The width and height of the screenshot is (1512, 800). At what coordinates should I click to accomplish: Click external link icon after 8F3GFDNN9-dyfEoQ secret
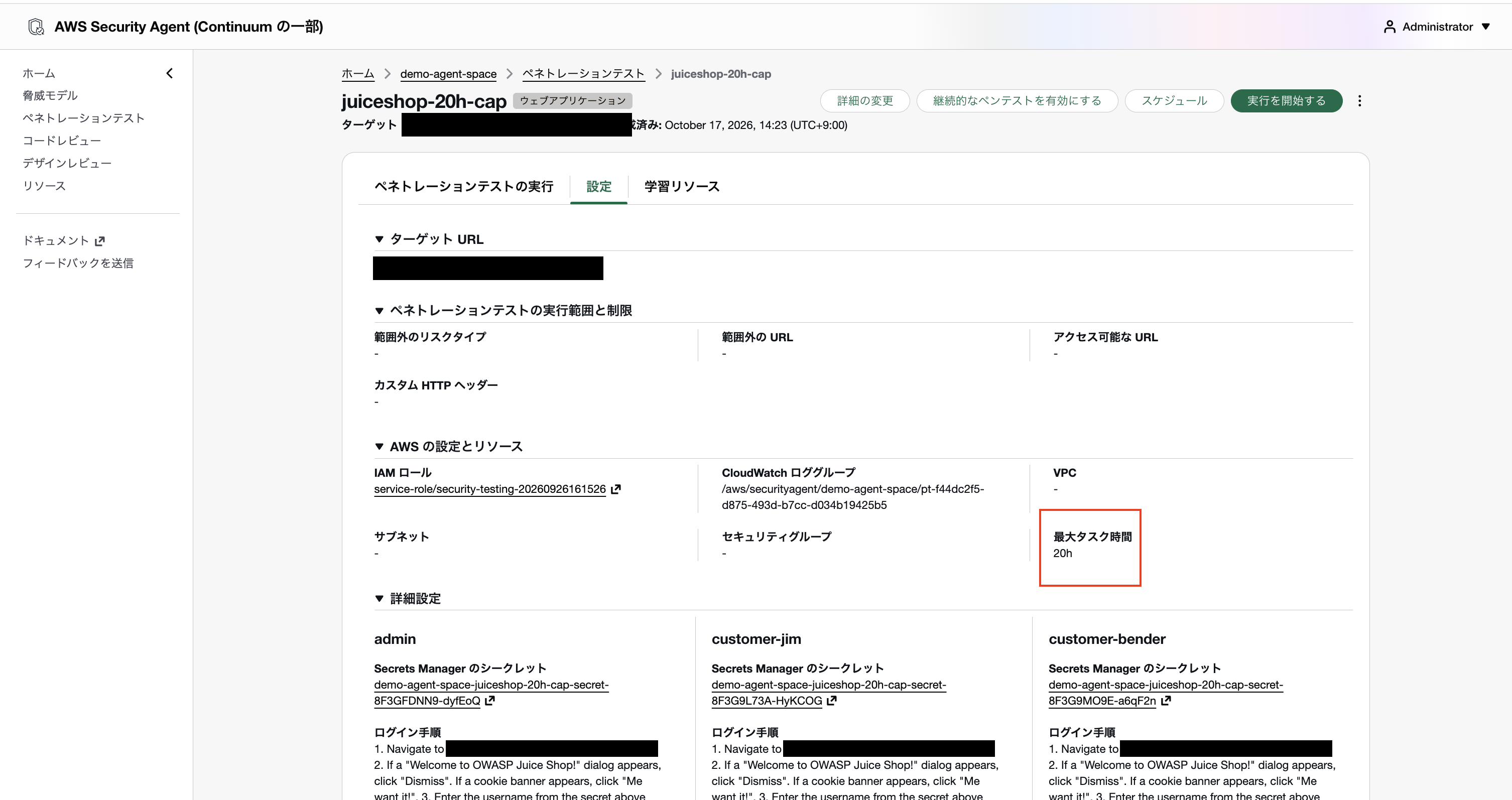(490, 700)
